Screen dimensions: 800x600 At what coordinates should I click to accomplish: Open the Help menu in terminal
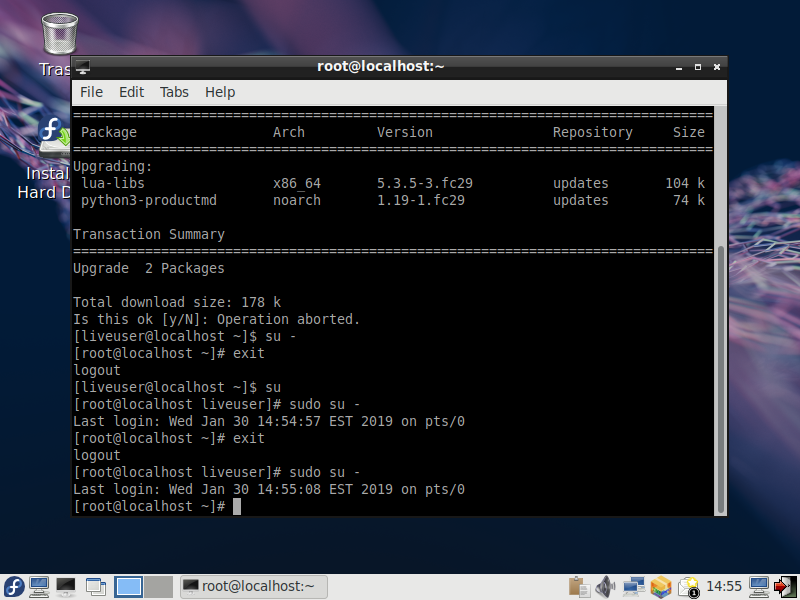click(220, 92)
